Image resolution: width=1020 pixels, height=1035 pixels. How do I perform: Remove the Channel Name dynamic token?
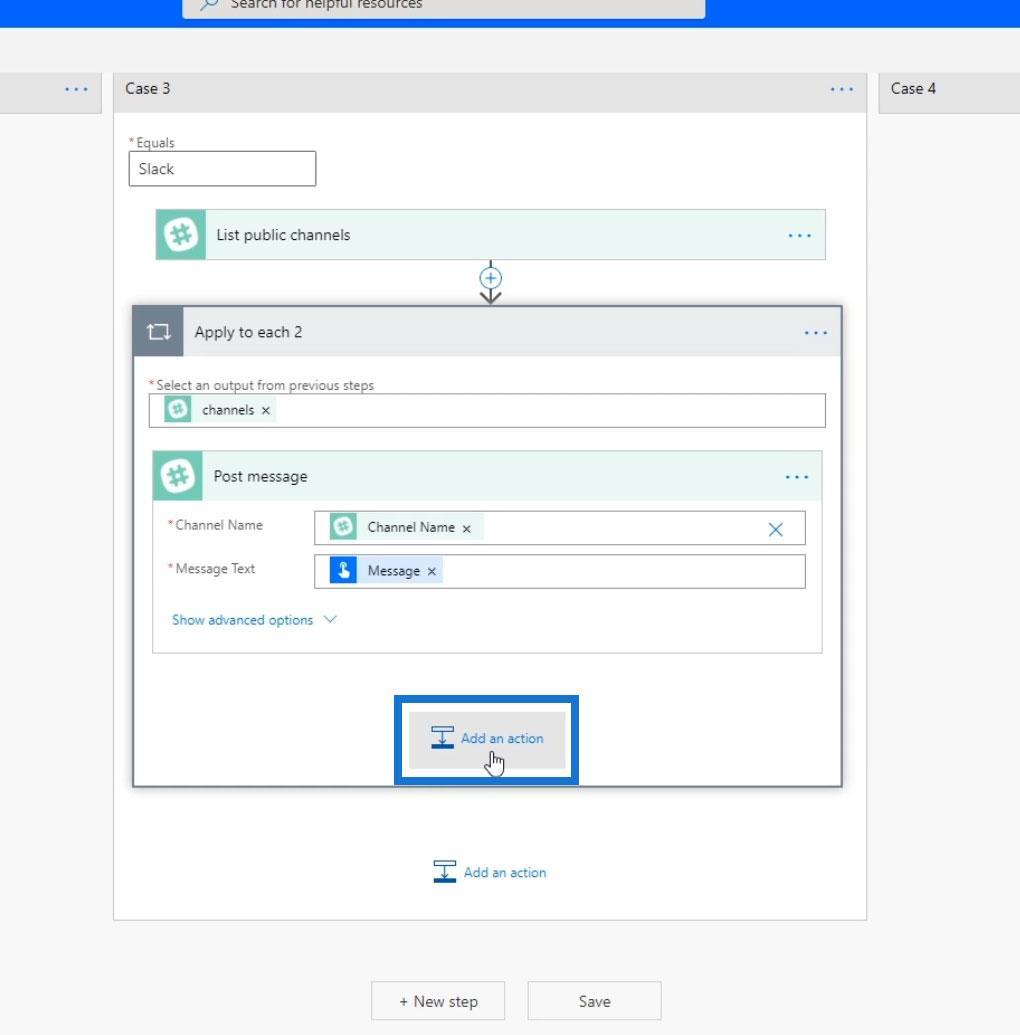(x=467, y=529)
